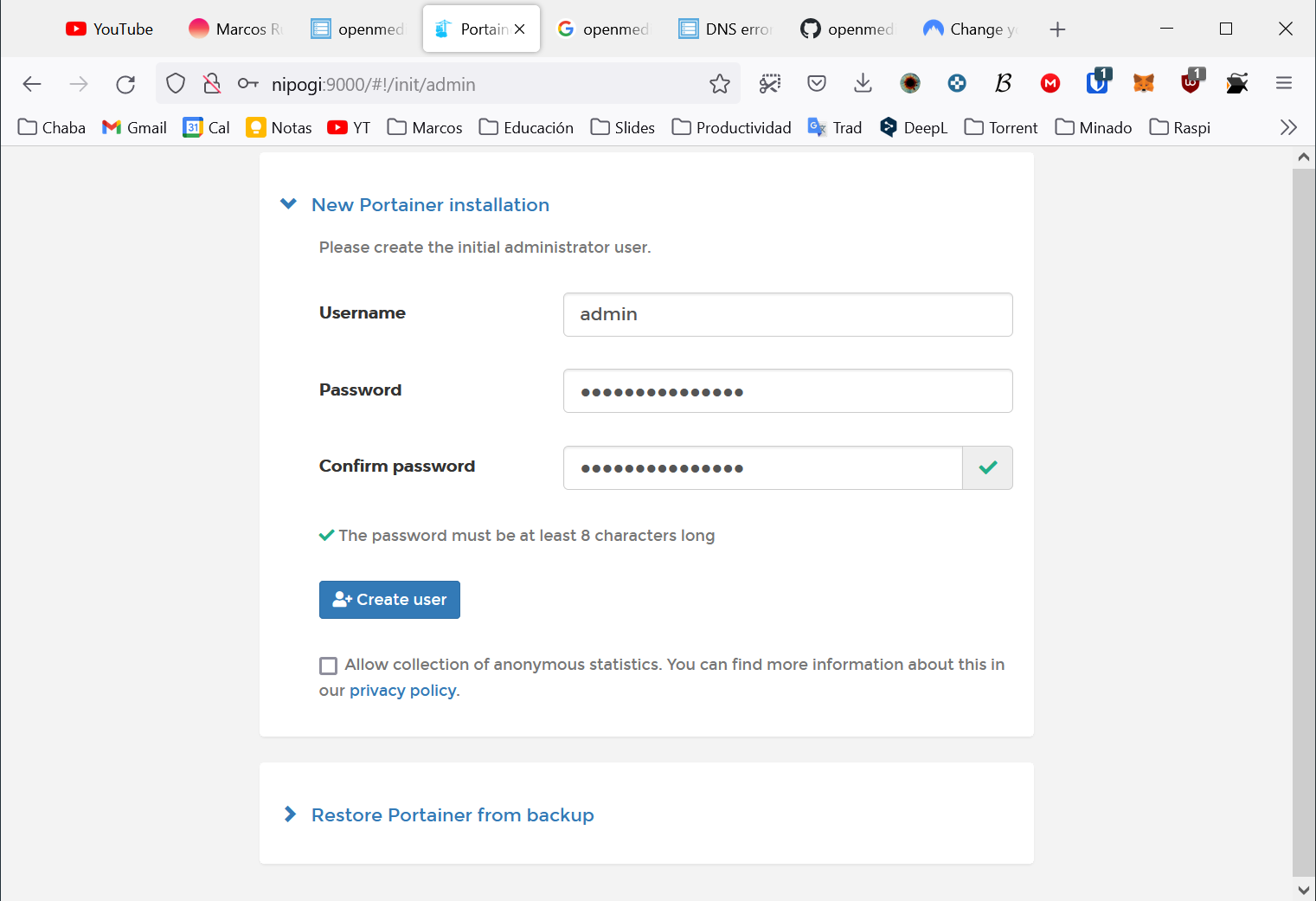
Task: Show more bookmarks with the chevron
Action: [x=1288, y=128]
